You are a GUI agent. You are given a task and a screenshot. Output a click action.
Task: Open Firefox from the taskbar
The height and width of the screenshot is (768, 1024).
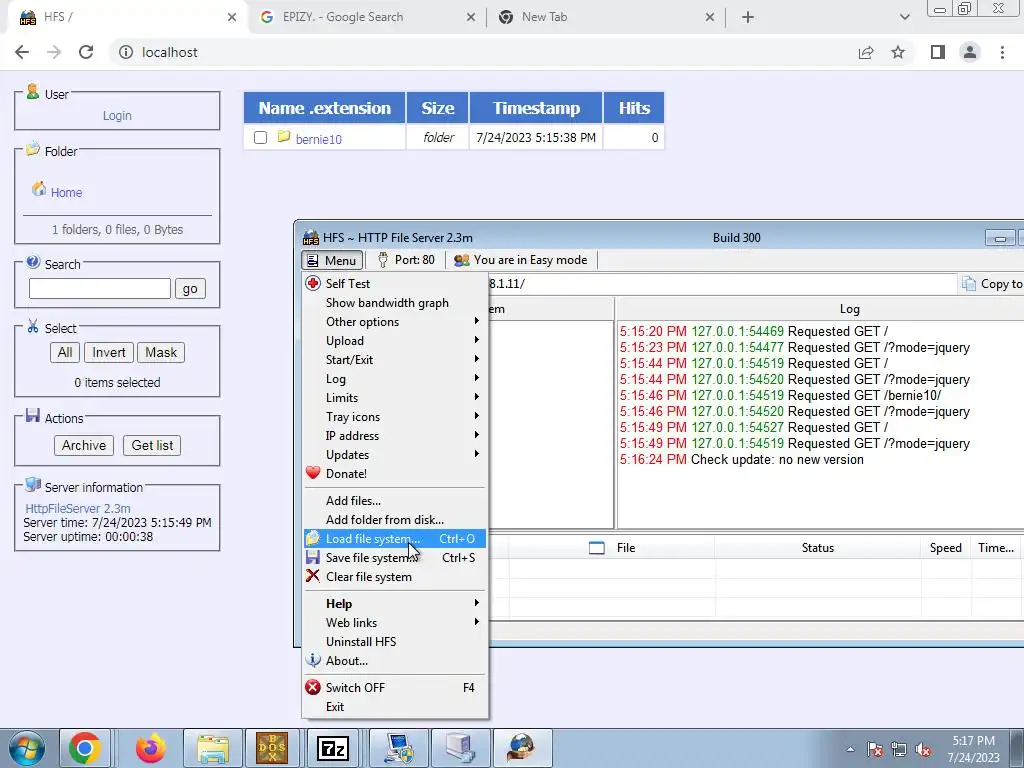(x=151, y=748)
